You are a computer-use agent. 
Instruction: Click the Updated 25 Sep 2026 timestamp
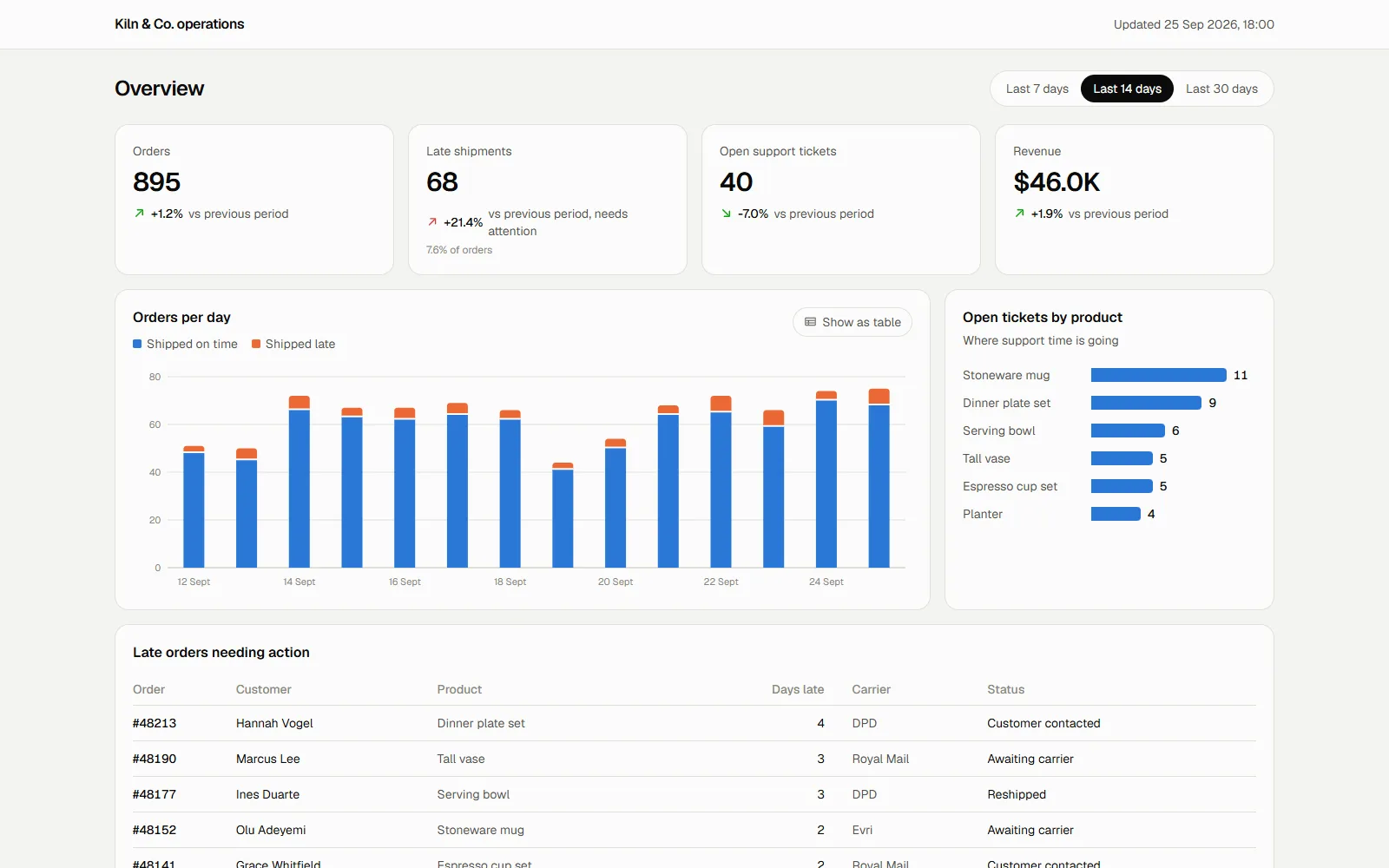[x=1194, y=24]
